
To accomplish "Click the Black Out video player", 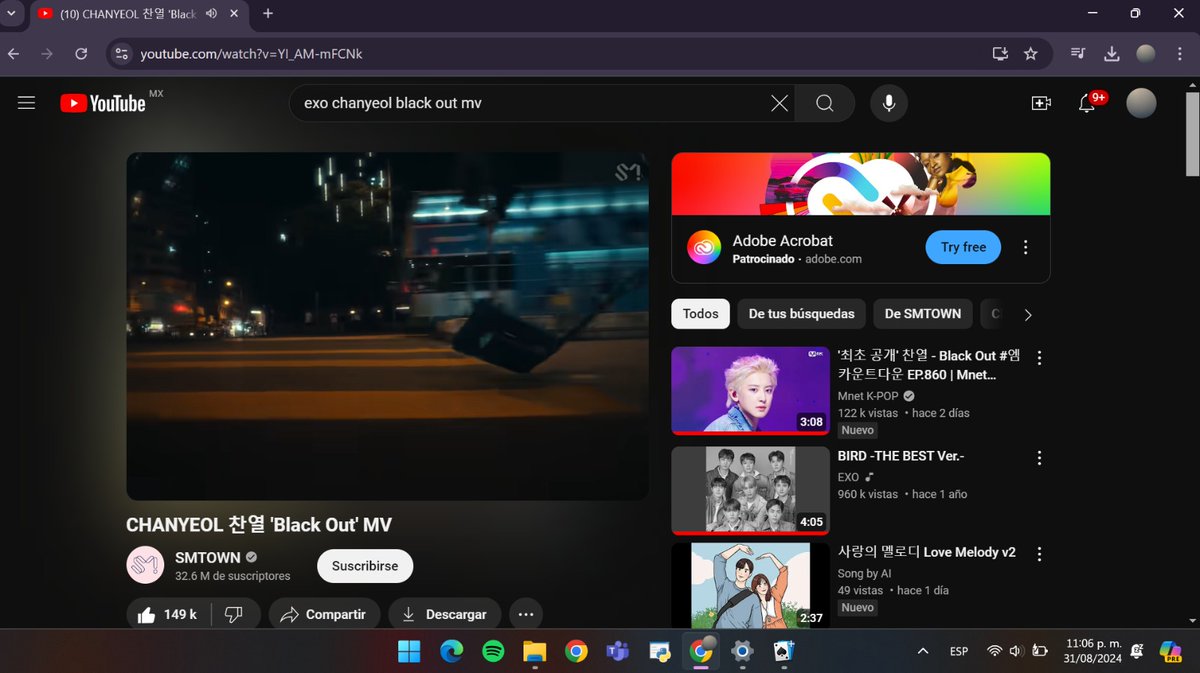I will pyautogui.click(x=387, y=326).
